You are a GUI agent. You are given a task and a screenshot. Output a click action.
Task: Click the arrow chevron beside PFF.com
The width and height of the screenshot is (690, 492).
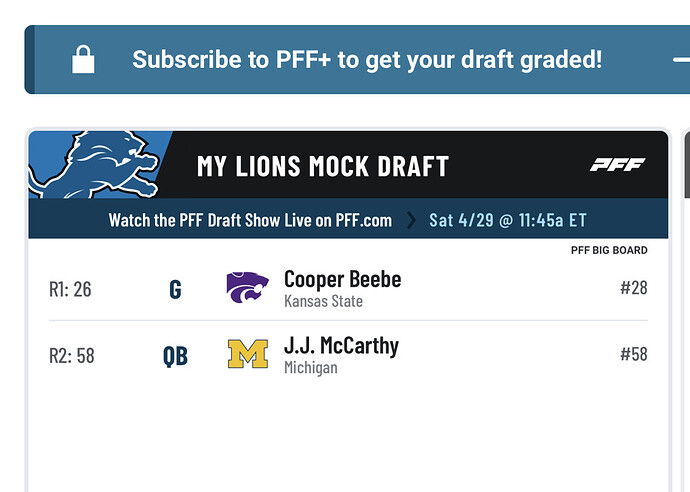410,219
